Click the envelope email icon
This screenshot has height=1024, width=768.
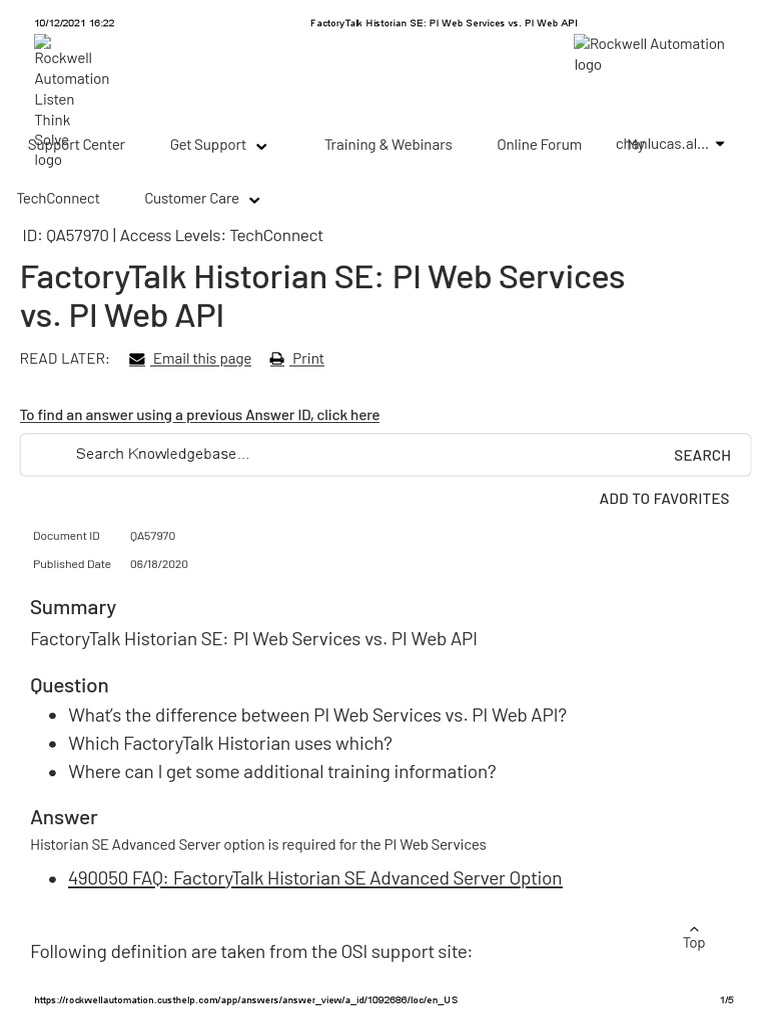click(x=137, y=359)
